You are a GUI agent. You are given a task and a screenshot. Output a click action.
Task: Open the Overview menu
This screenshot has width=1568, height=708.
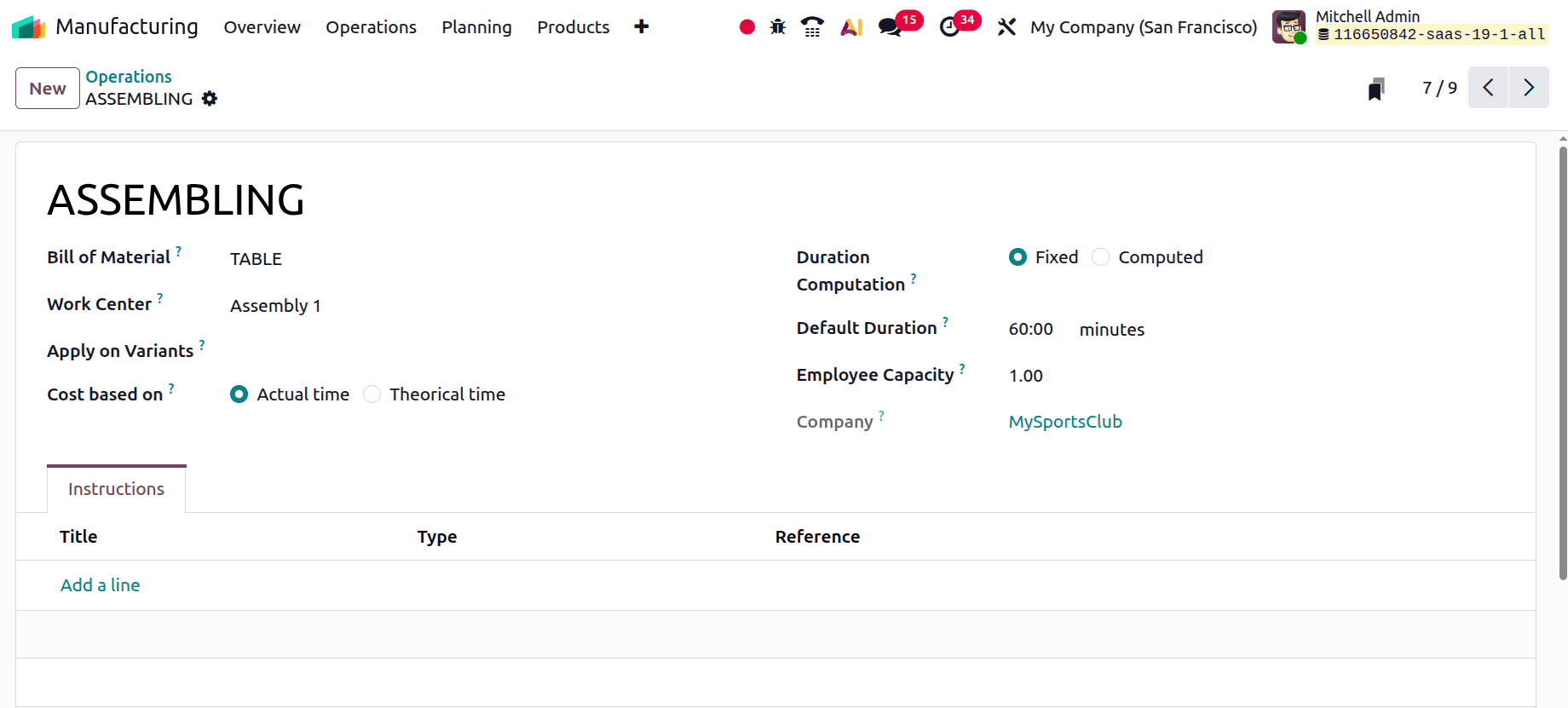tap(262, 27)
